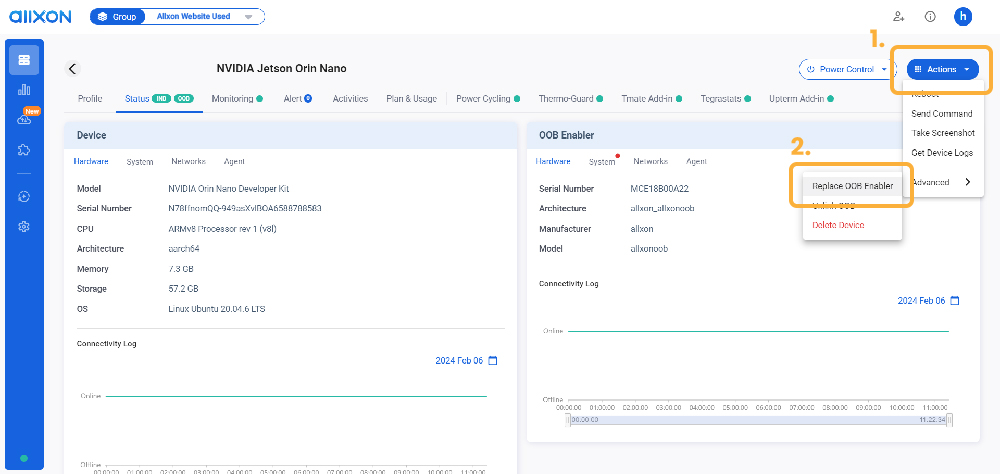The height and width of the screenshot is (474, 1000).
Task: Choose Send Command from Actions menu
Action: click(x=941, y=114)
